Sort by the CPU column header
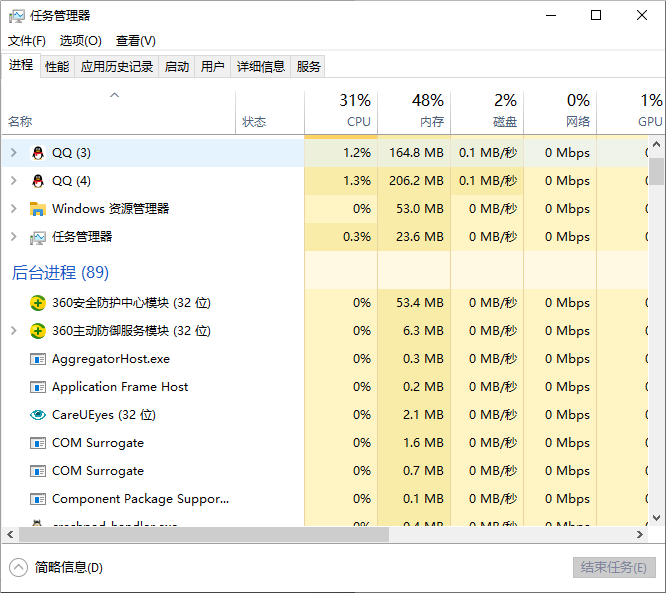 (341, 113)
